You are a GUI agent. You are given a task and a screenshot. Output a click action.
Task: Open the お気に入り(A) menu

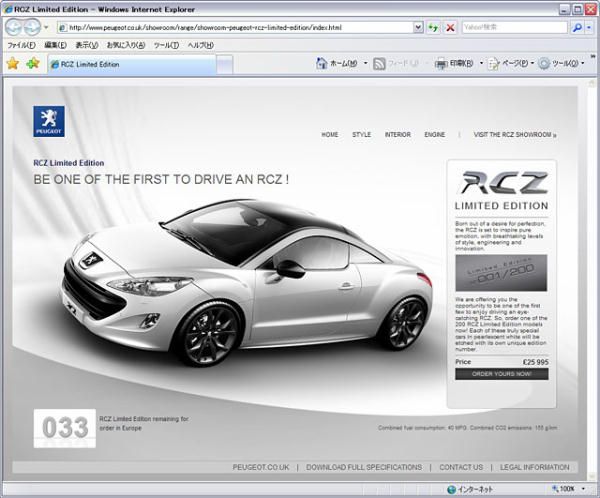[x=126, y=45]
